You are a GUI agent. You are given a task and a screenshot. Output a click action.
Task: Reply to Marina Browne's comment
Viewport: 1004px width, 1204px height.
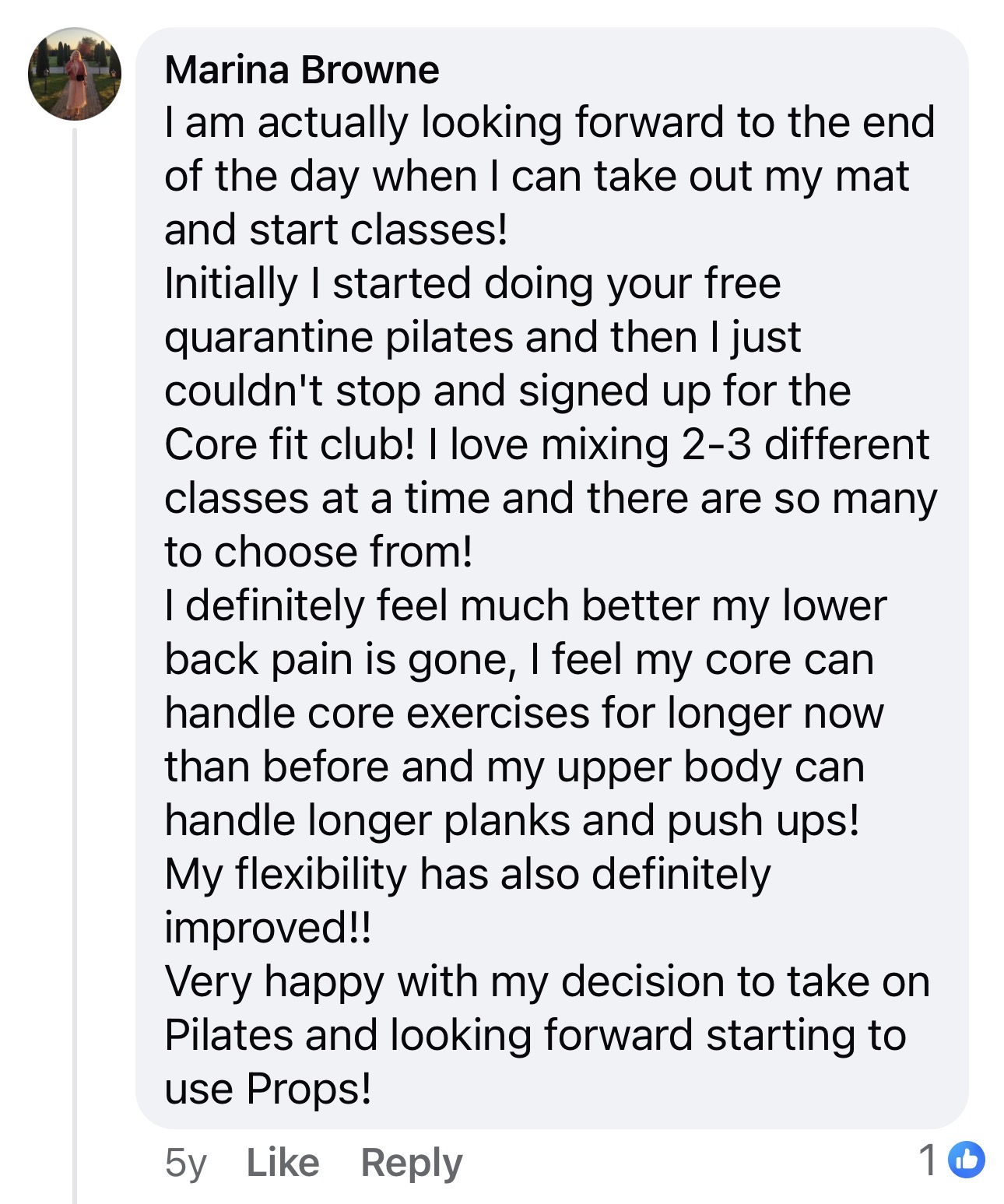(x=412, y=1162)
